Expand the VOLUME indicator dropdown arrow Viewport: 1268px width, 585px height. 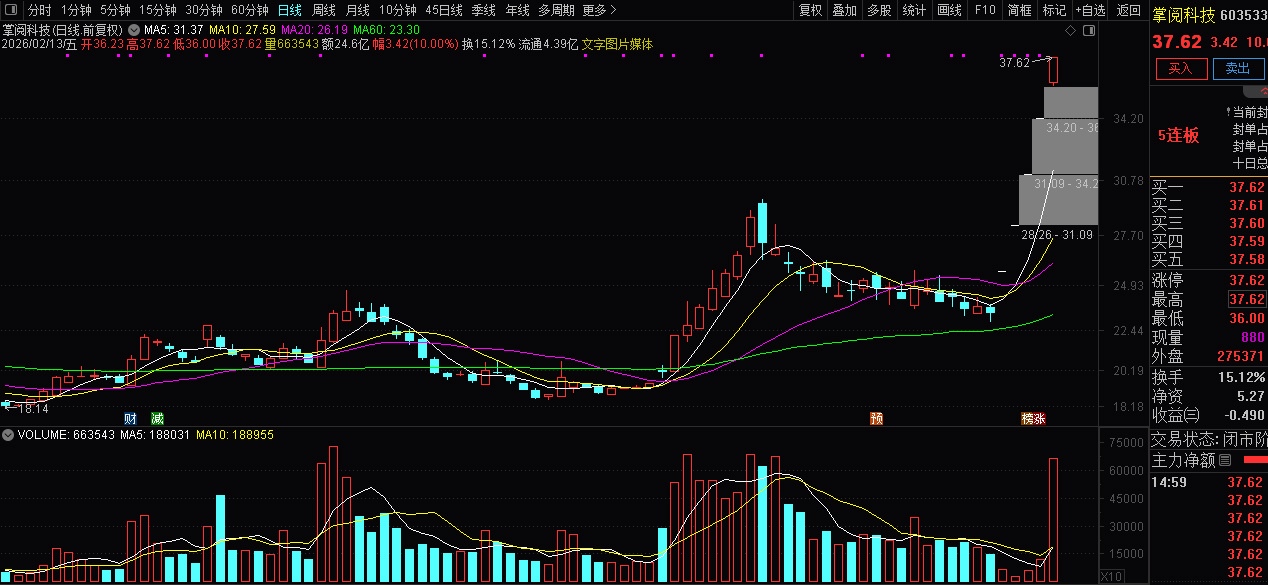pyautogui.click(x=8, y=435)
